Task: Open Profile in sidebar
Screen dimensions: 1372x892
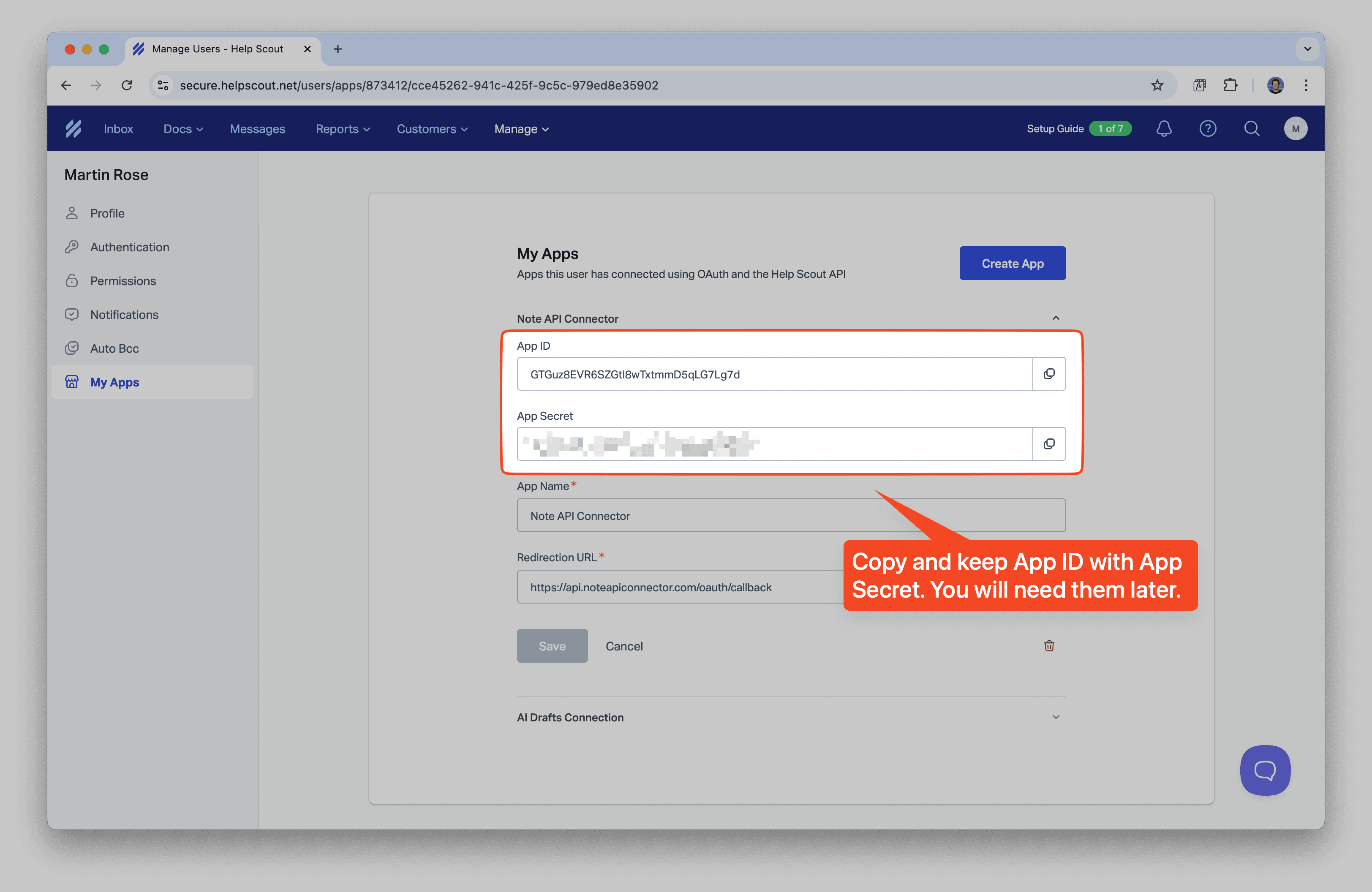Action: click(152, 213)
